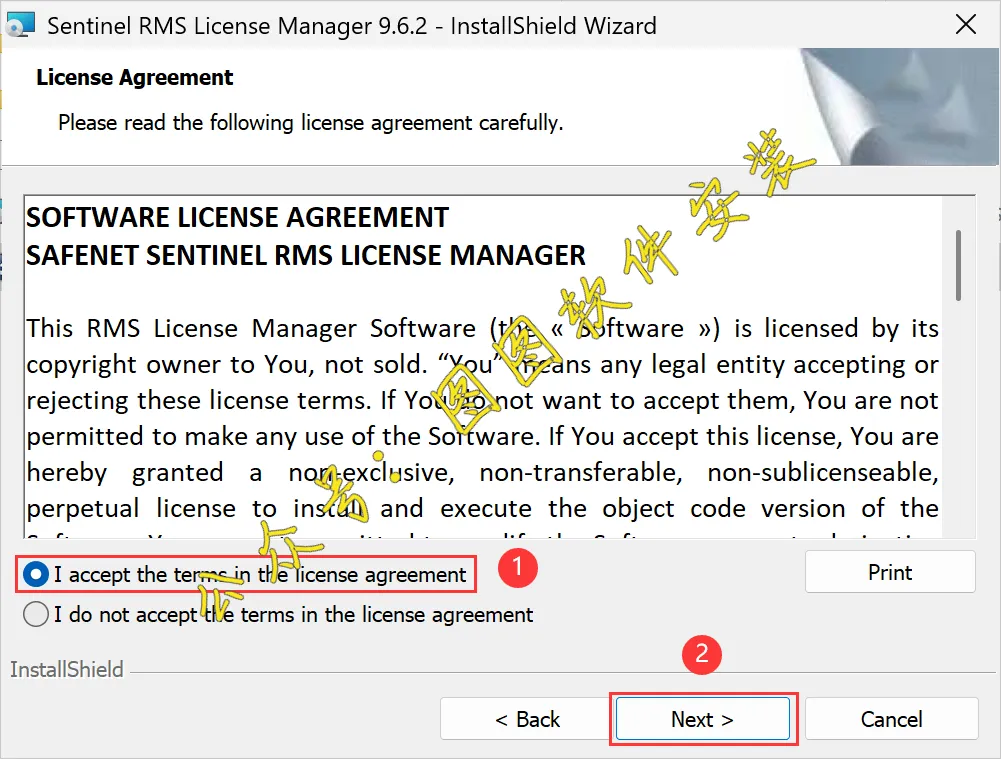Print the license agreement
1001x759 pixels.
click(890, 572)
